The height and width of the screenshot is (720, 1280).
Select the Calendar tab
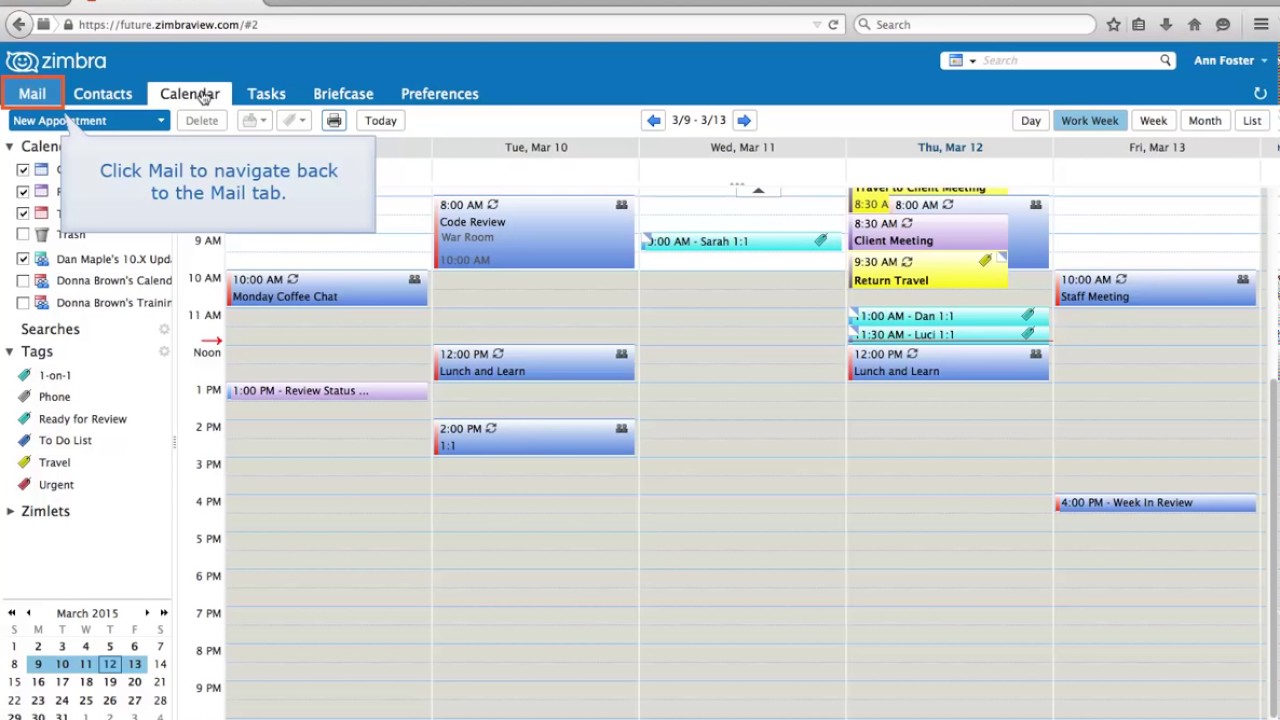190,94
